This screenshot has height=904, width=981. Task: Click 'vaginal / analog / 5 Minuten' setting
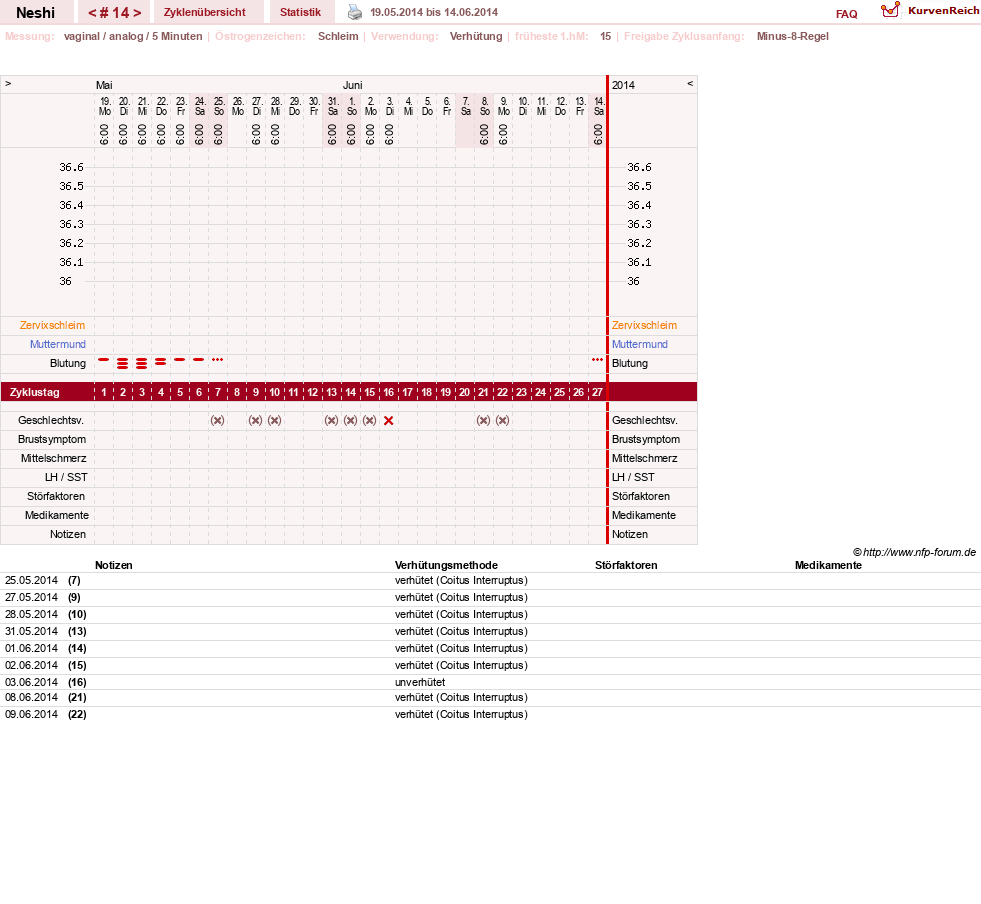pyautogui.click(x=133, y=36)
